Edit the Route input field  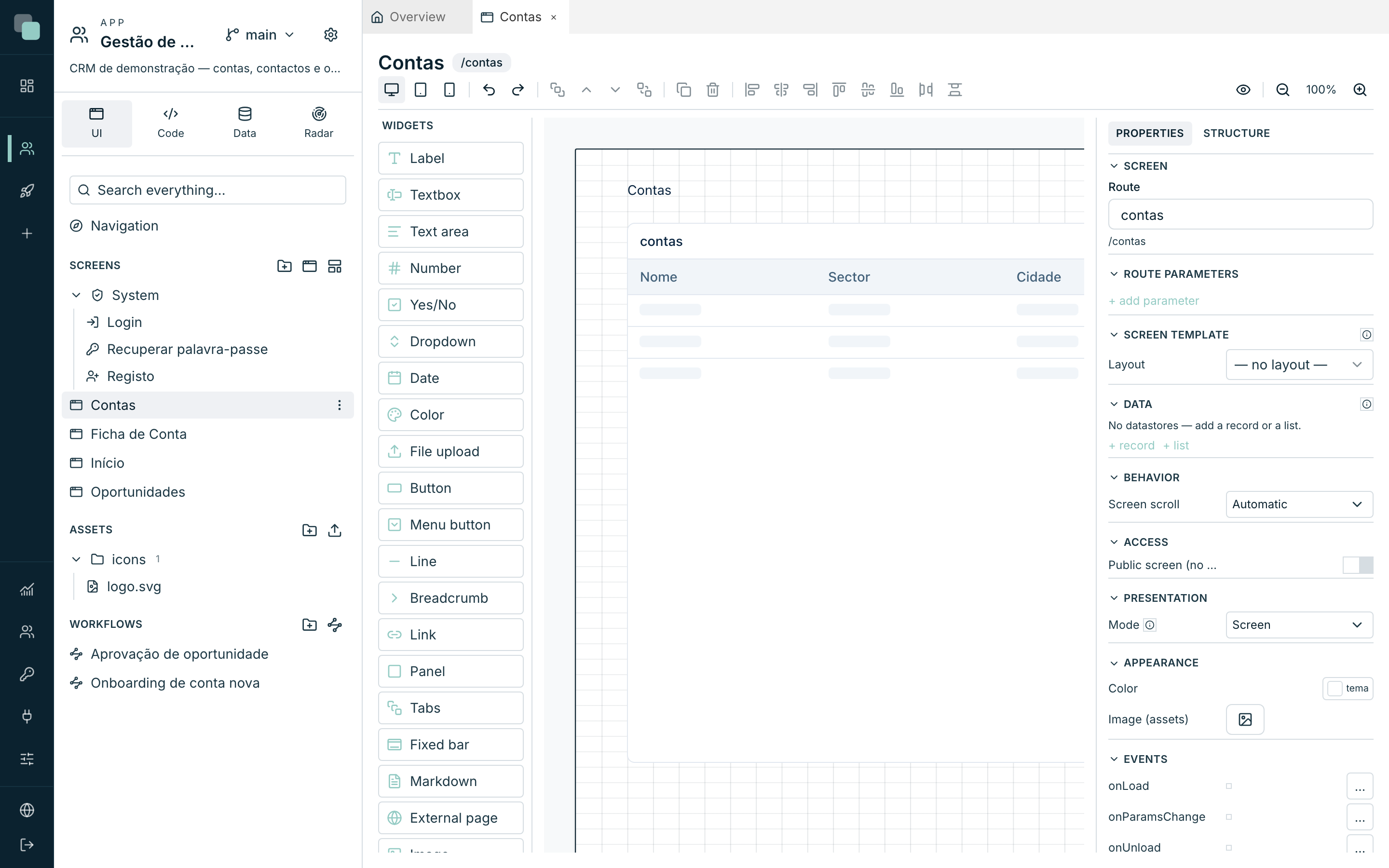click(x=1240, y=215)
